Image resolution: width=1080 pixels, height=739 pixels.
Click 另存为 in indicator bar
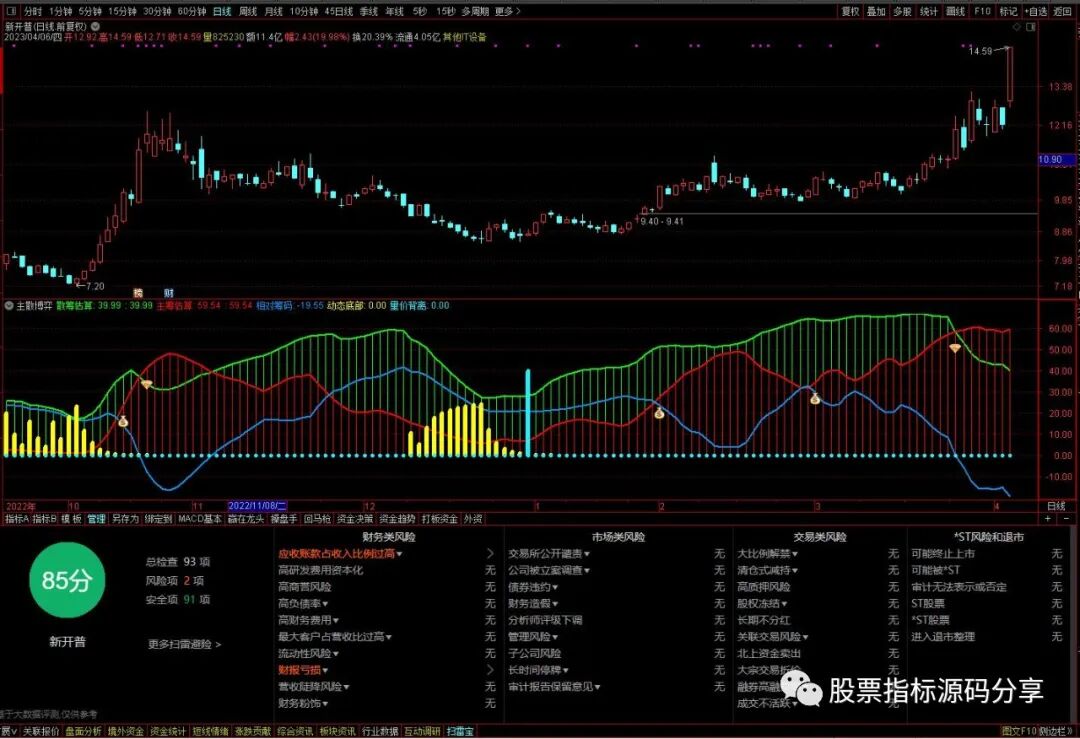click(125, 519)
